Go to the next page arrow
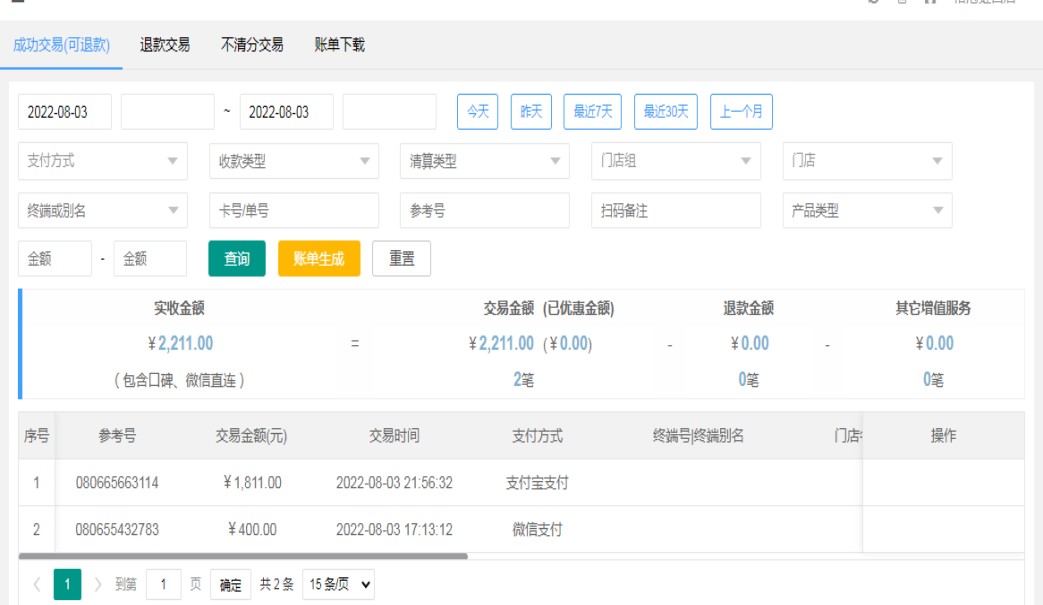 click(x=97, y=585)
